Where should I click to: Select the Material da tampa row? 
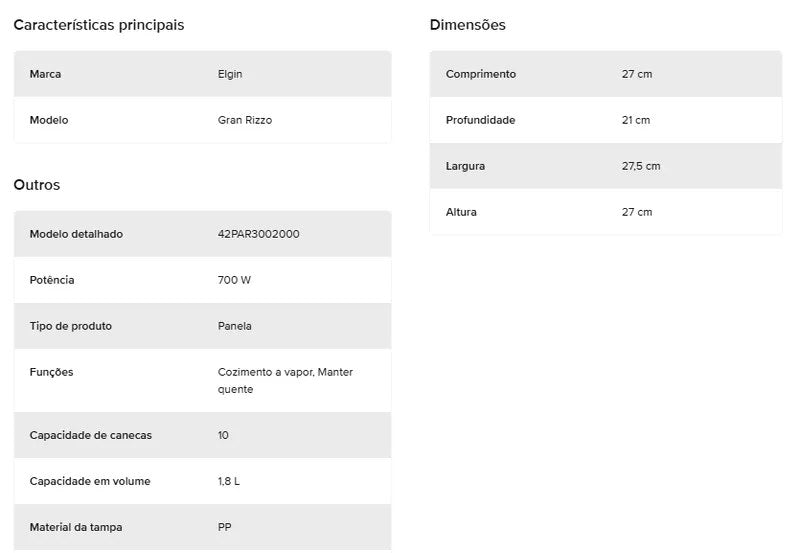203,527
